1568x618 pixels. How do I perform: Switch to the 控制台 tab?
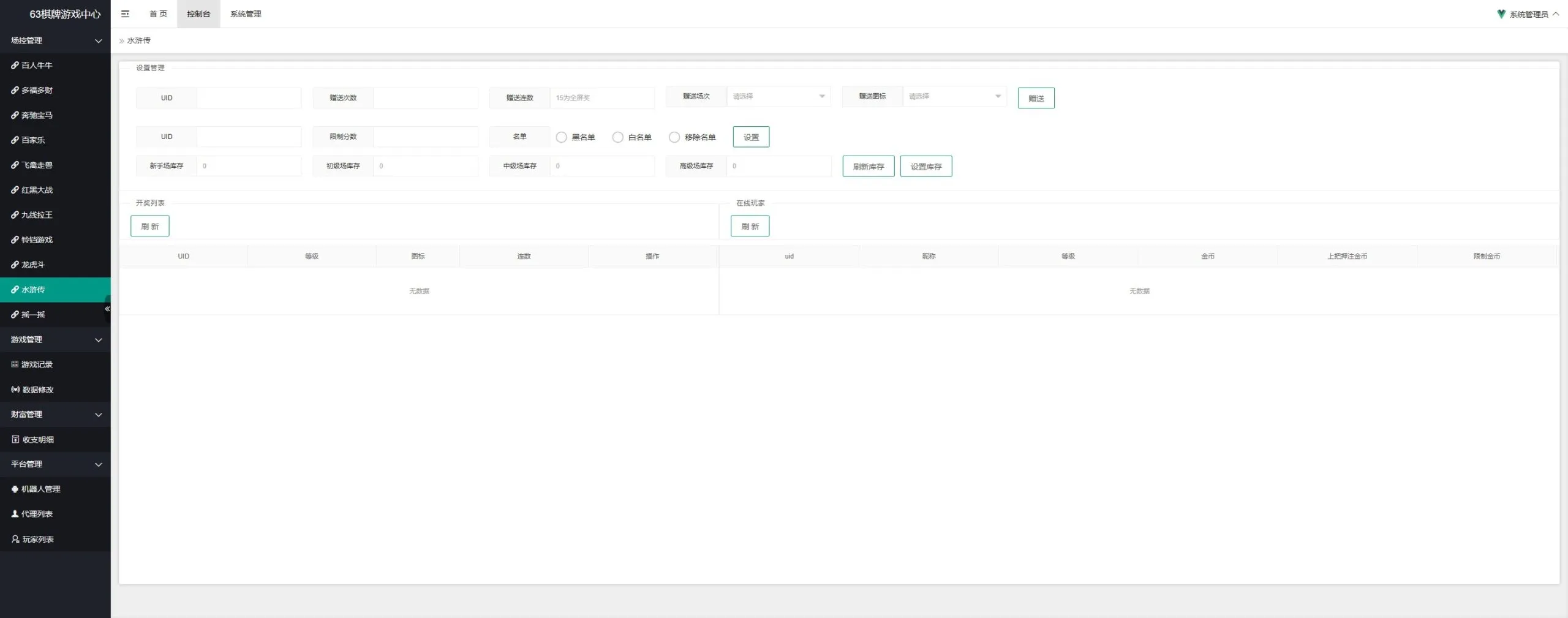(198, 13)
